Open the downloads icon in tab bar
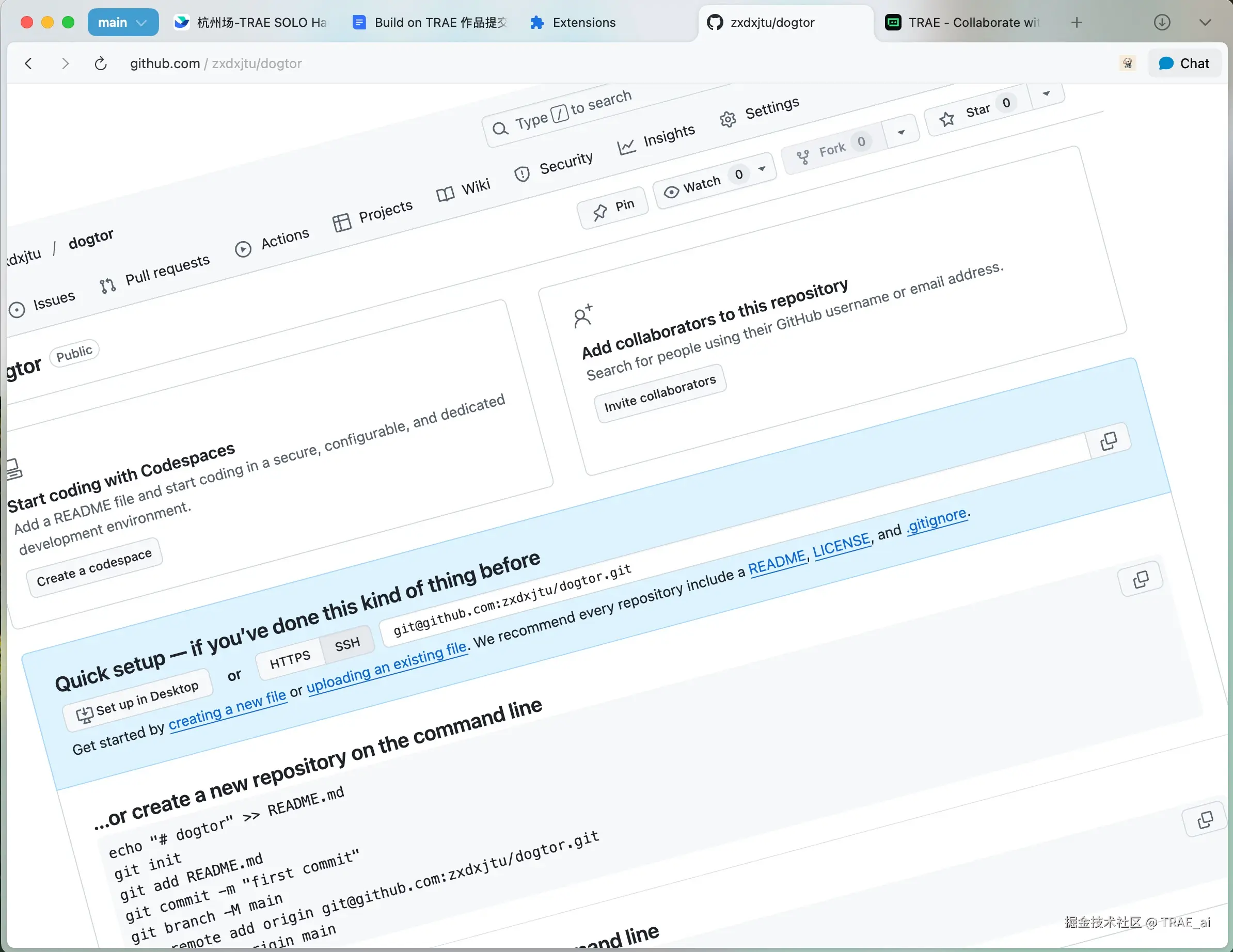 pos(1161,23)
